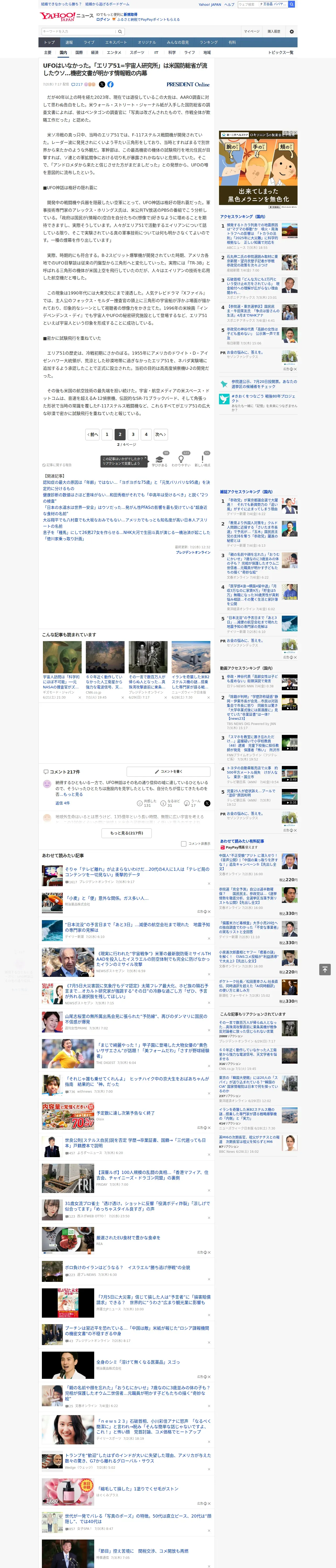Select page 4 in pagination
This screenshot has height=1568, width=336.
pyautogui.click(x=146, y=434)
